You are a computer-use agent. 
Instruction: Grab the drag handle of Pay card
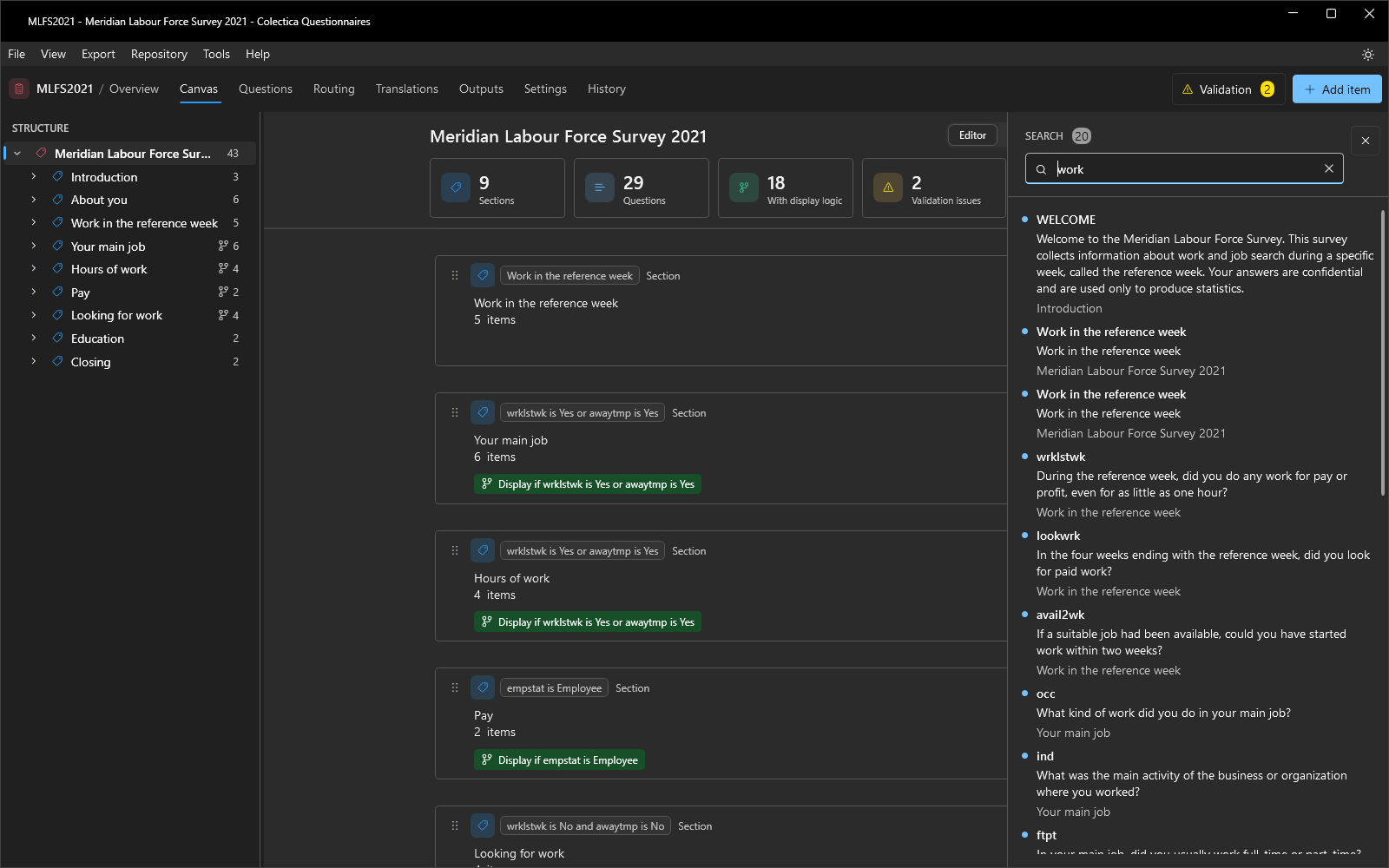click(x=455, y=687)
